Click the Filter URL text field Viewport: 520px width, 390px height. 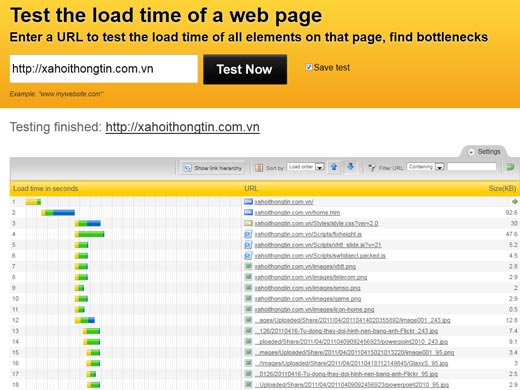[x=472, y=167]
